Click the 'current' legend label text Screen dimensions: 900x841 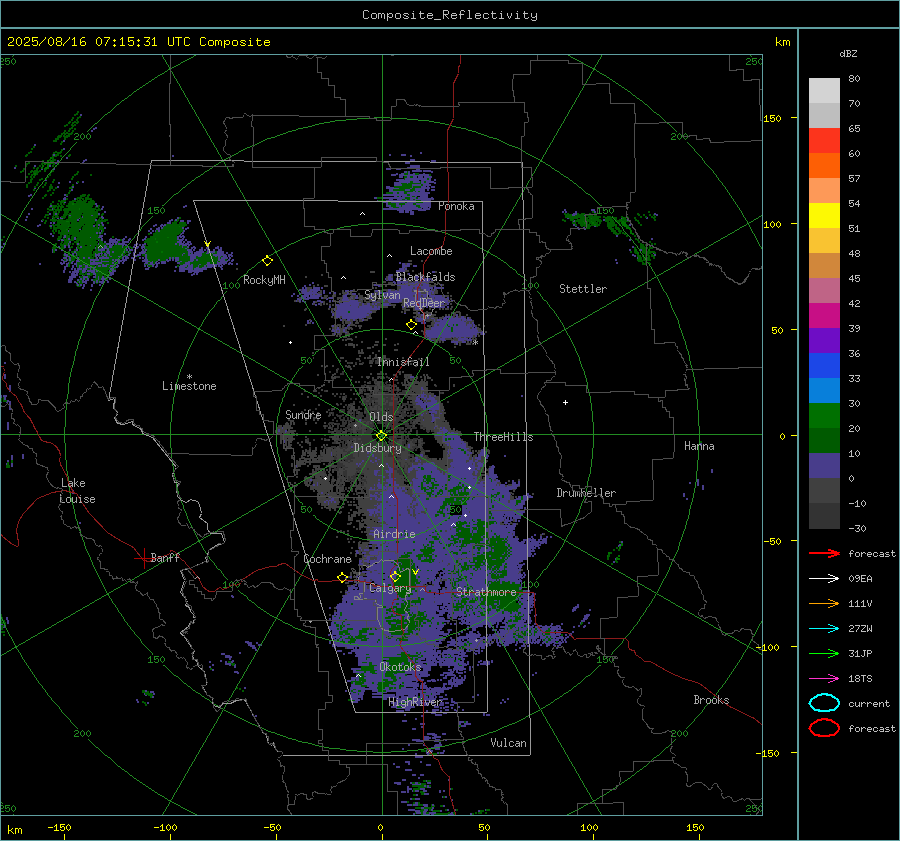coord(868,703)
